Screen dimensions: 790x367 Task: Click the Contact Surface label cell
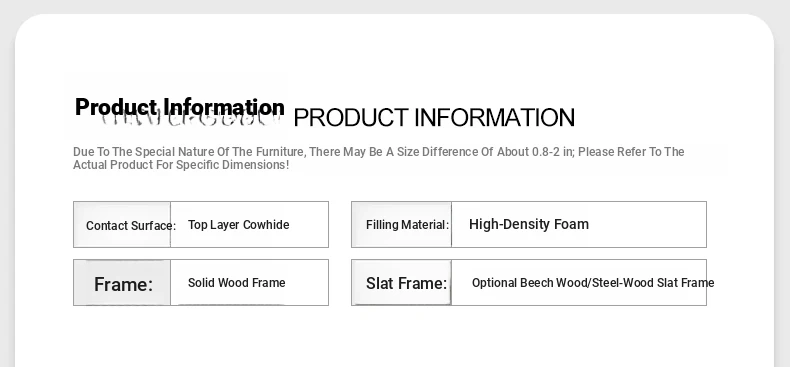coord(122,225)
